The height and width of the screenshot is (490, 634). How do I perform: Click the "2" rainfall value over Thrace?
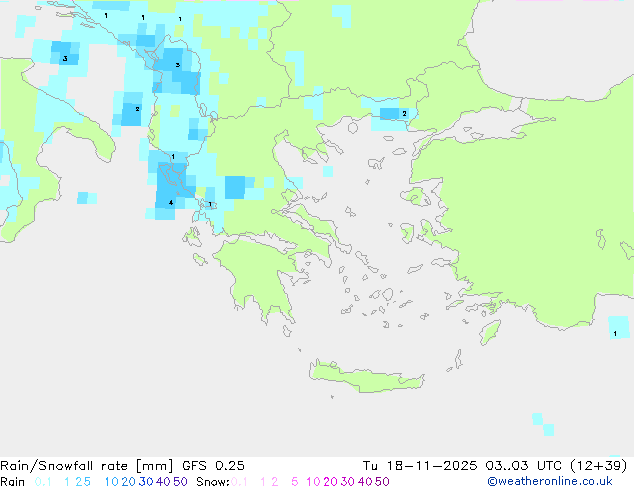coord(404,114)
